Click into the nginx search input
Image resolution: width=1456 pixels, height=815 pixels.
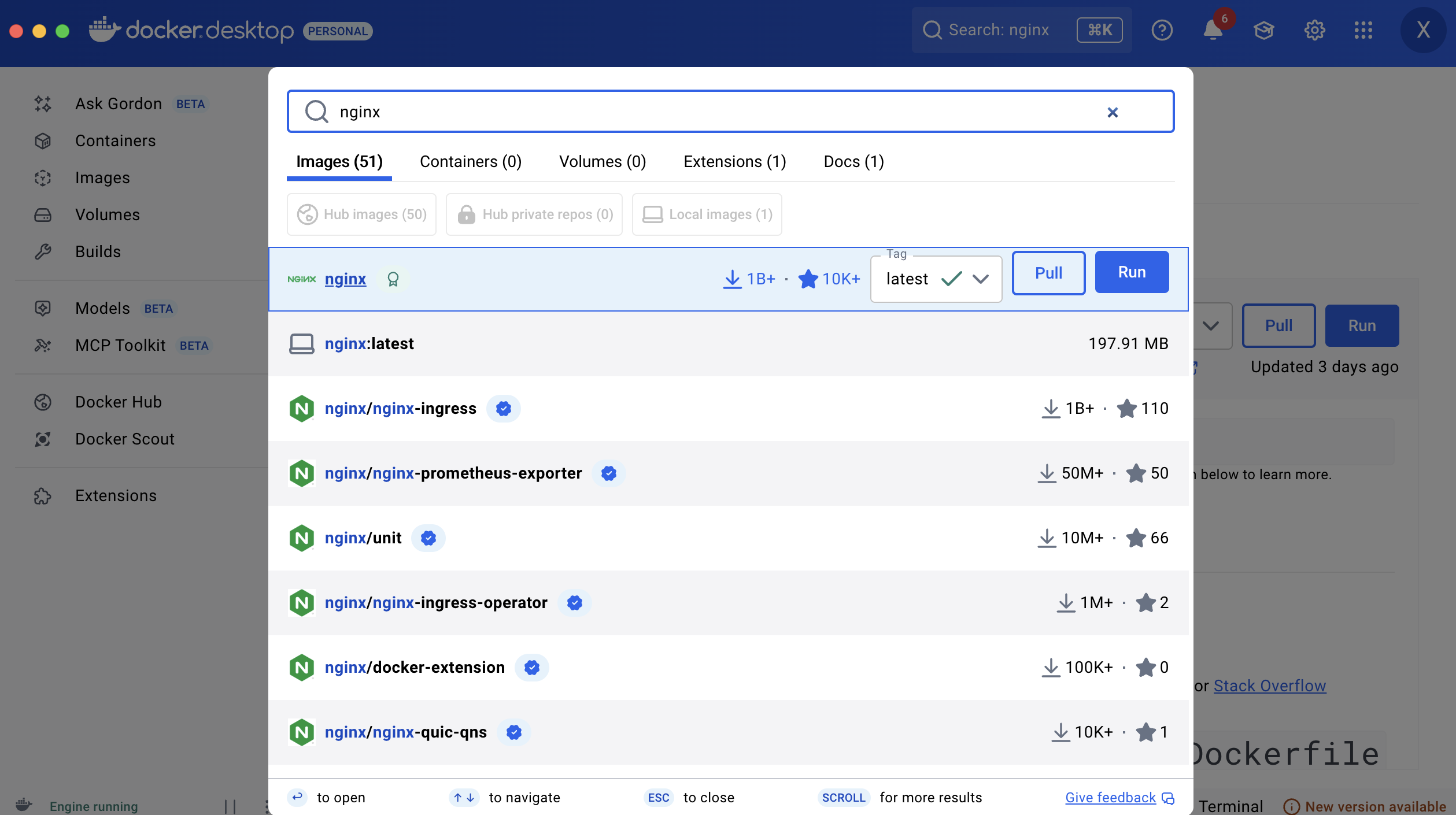click(x=731, y=112)
